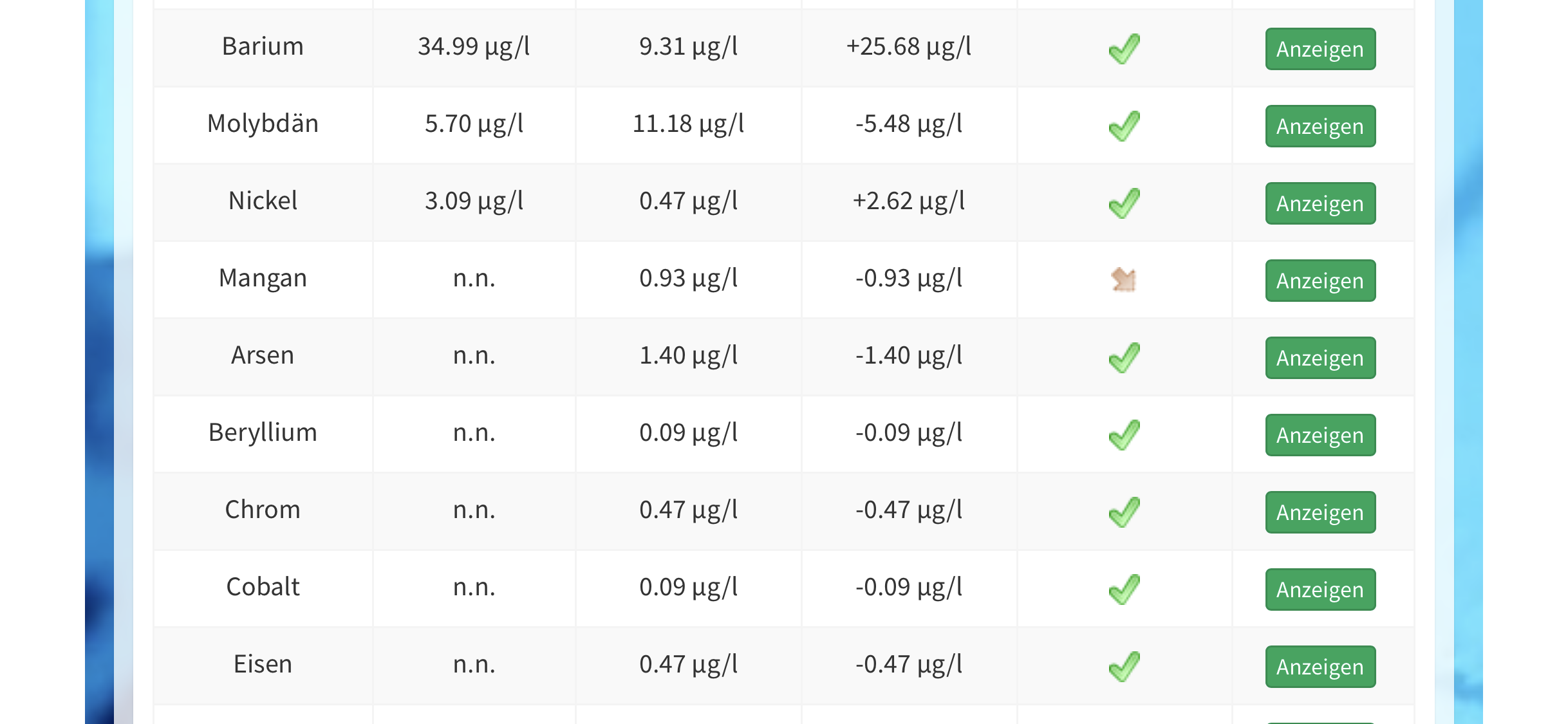Screen dimensions: 1568x724
Task: Select the Mangan element name cell
Action: click(263, 278)
